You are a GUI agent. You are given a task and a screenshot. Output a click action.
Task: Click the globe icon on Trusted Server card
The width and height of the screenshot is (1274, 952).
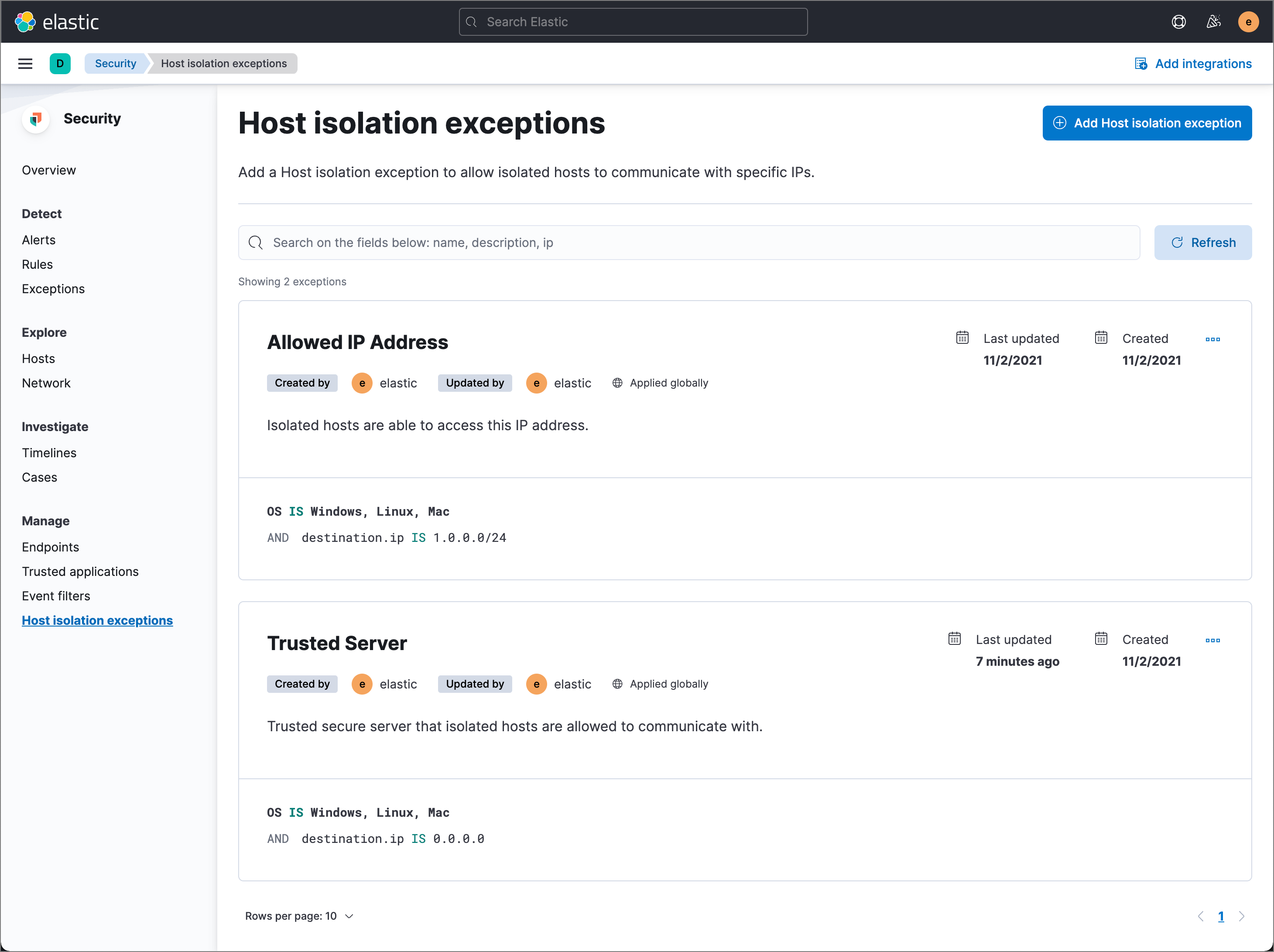click(x=617, y=684)
